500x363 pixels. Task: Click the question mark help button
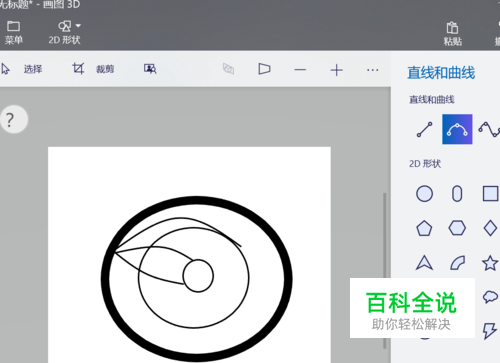14,119
